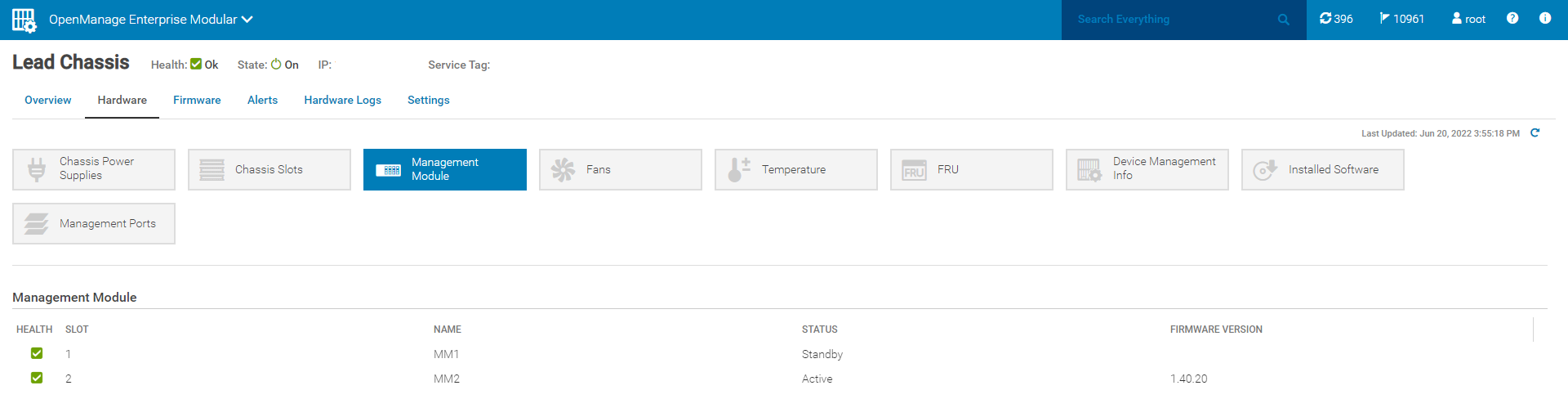1568x408 pixels.
Task: Go to the Settings tab
Action: pos(428,100)
